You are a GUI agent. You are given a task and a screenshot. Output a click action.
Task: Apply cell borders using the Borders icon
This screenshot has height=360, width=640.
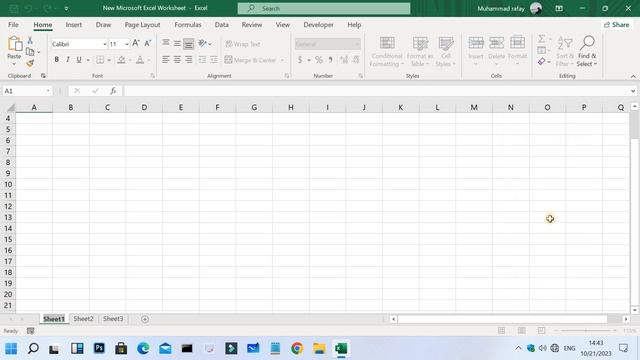[x=100, y=60]
